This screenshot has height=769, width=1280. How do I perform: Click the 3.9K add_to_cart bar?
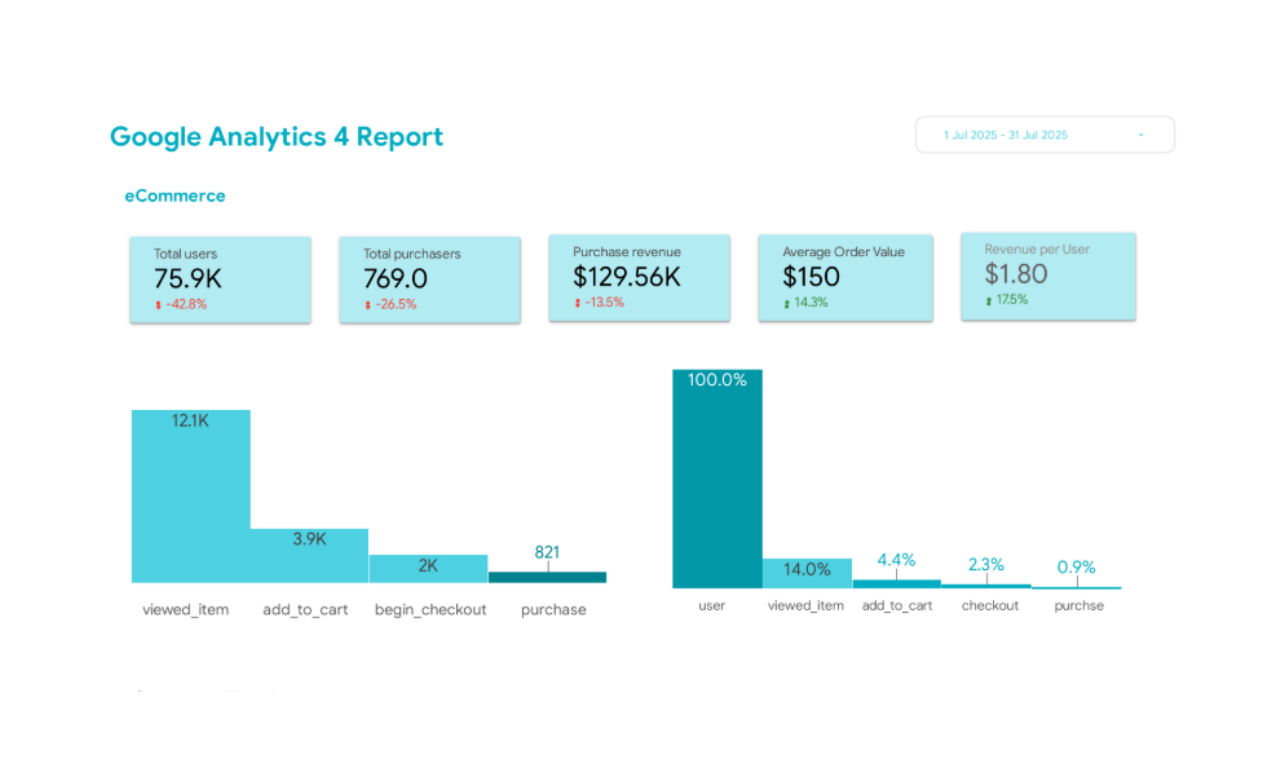309,558
